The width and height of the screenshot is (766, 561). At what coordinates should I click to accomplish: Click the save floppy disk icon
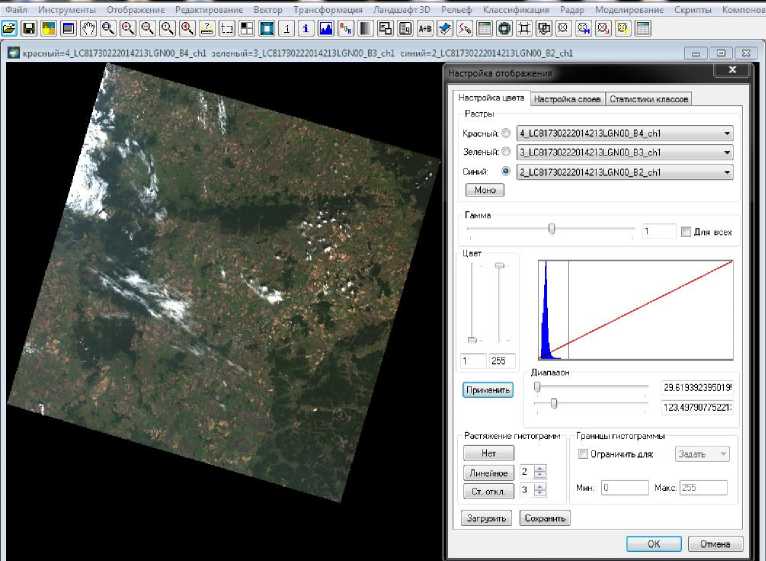(29, 28)
